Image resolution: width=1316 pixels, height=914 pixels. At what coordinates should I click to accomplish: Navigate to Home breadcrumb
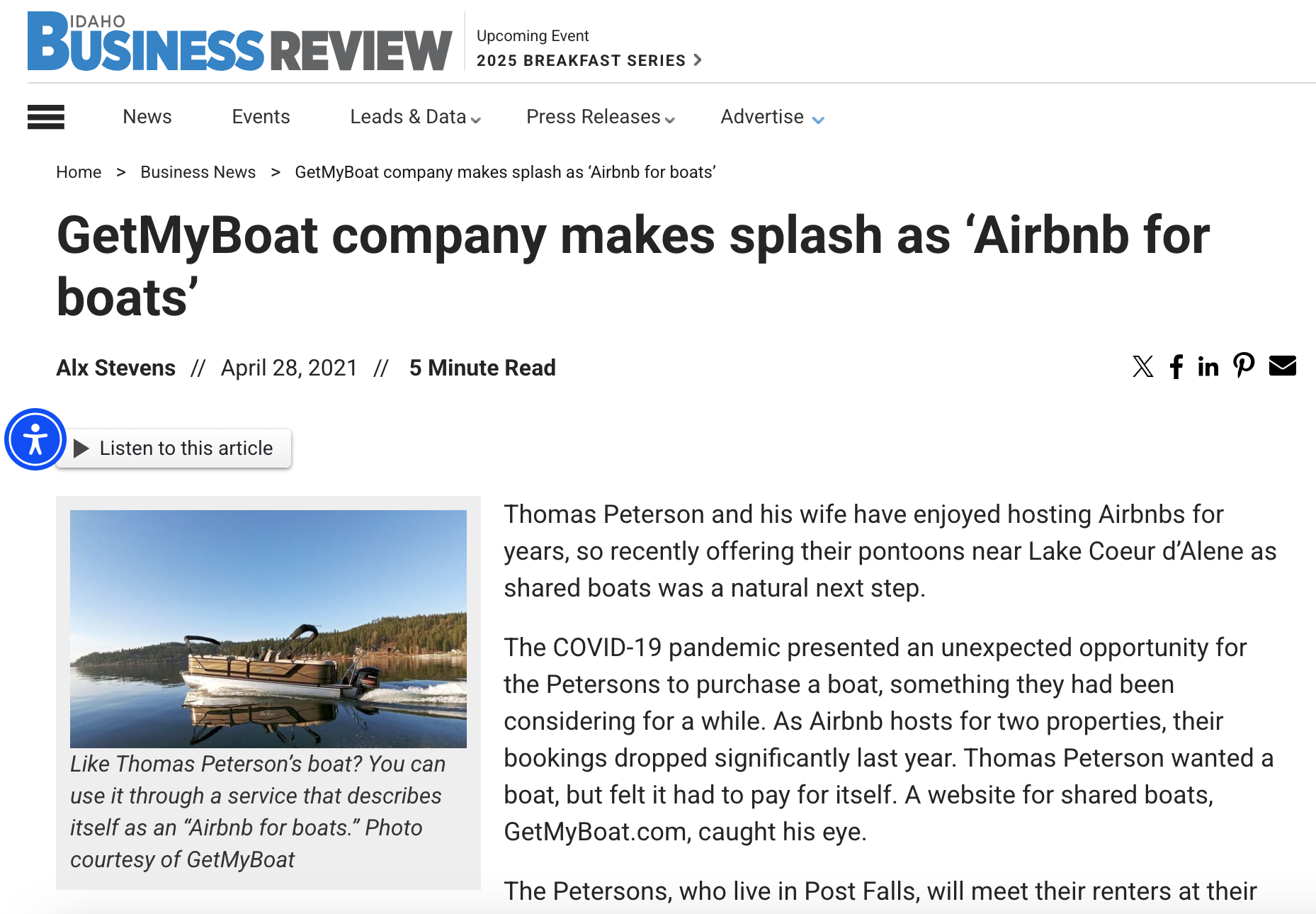click(79, 172)
